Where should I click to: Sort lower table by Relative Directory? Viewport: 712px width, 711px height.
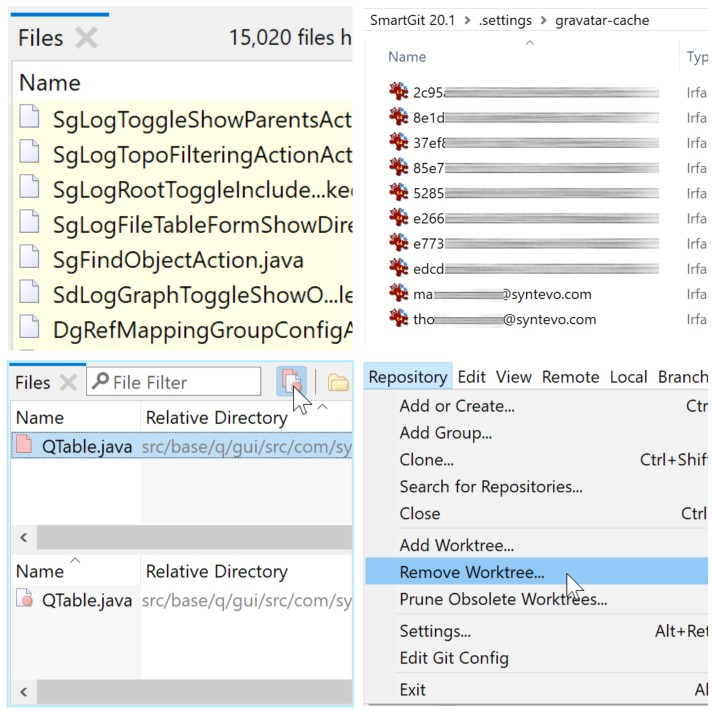[x=217, y=571]
